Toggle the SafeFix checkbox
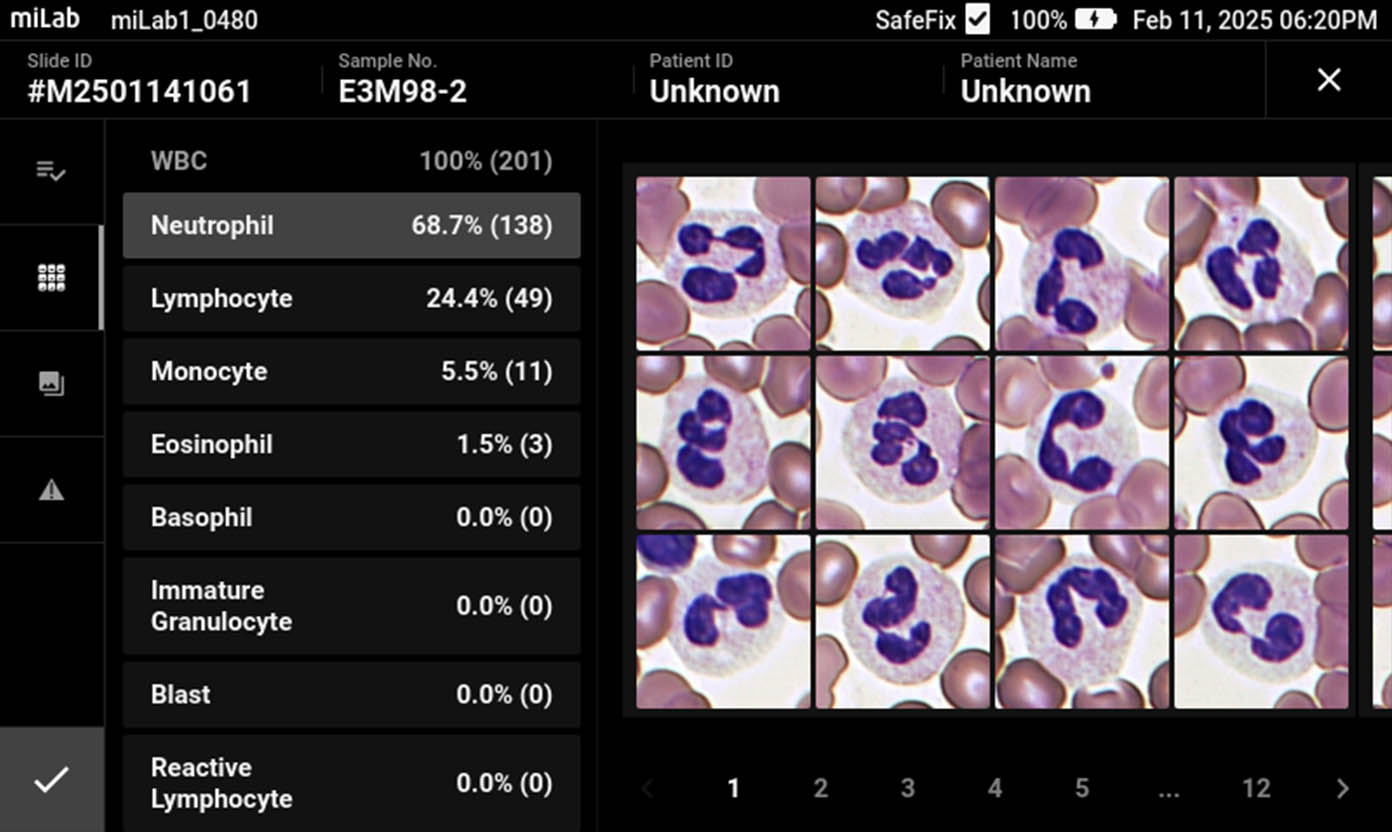Screen dimensions: 1392x832 [977, 19]
